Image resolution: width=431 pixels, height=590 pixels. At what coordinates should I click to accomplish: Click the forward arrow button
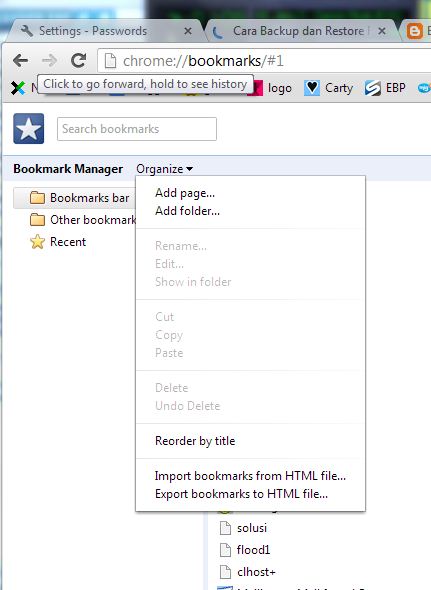point(49,60)
